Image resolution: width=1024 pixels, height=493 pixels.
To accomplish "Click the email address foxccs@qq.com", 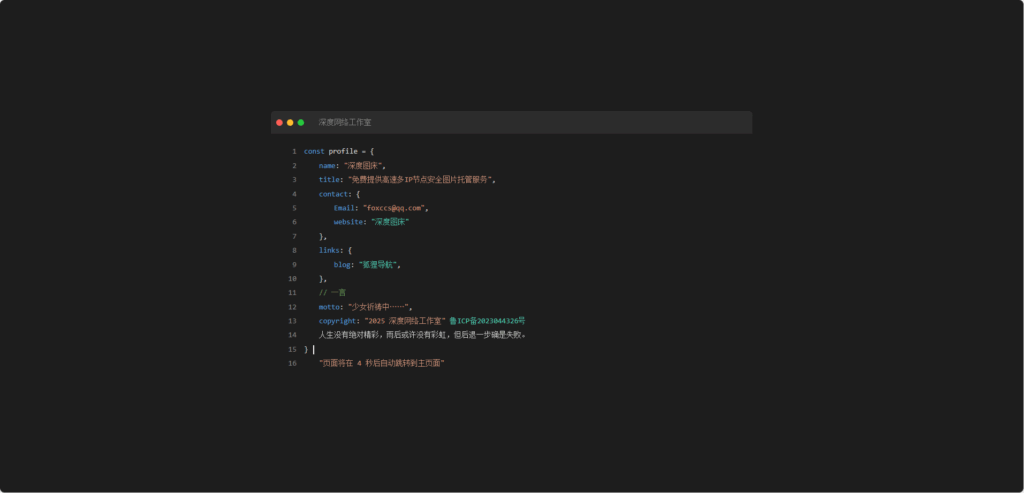I will coord(395,208).
